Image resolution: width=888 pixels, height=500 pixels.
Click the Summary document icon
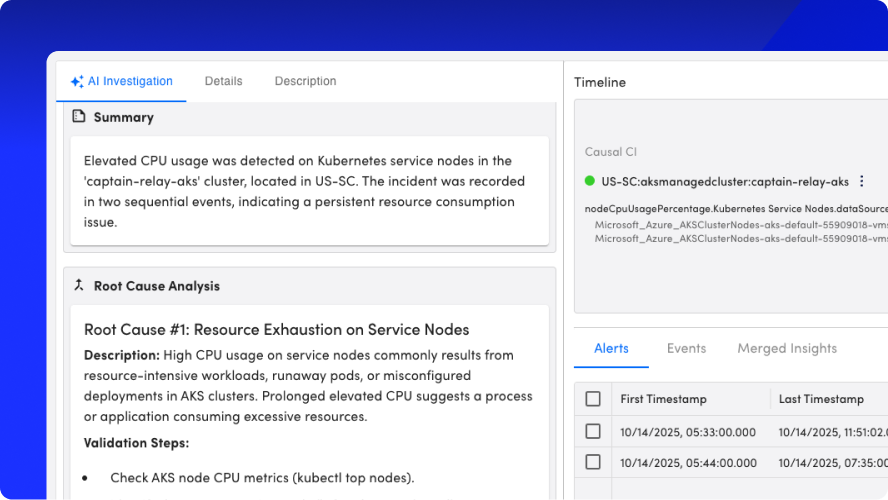tap(78, 117)
